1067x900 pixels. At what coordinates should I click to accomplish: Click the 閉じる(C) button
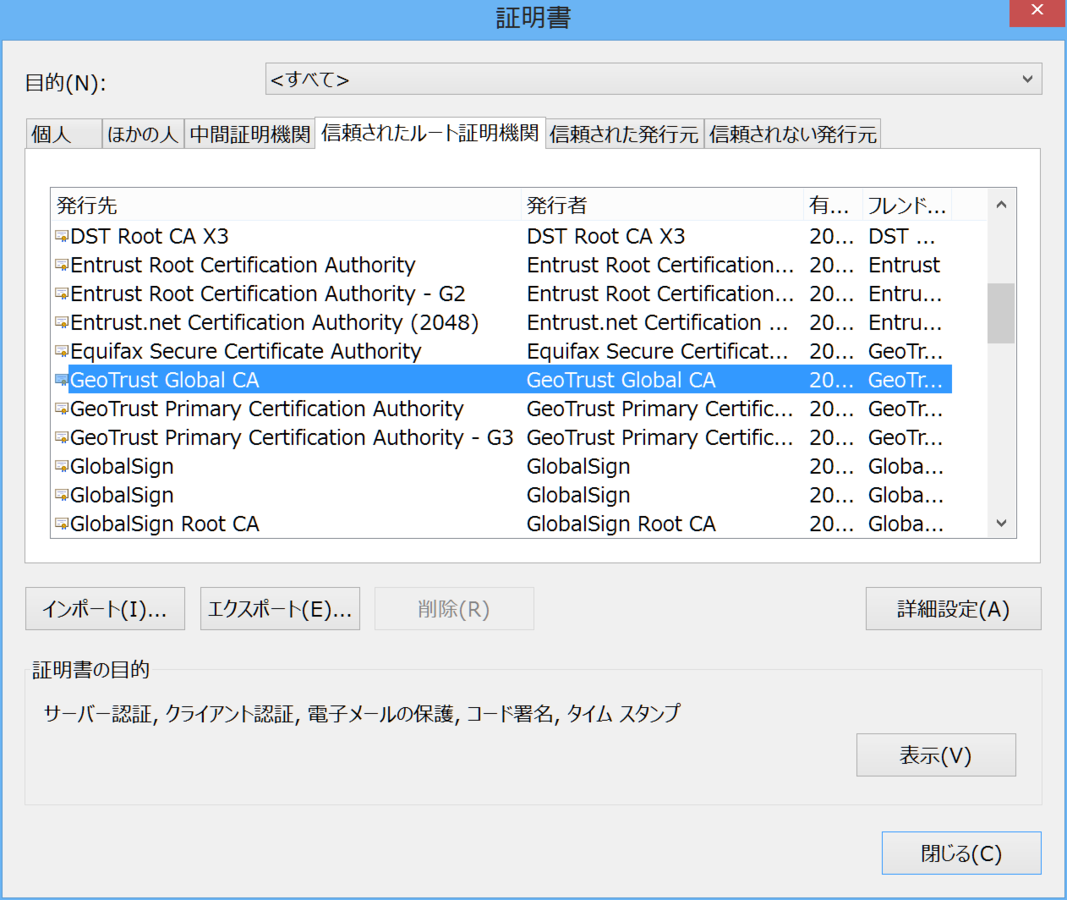click(x=962, y=853)
